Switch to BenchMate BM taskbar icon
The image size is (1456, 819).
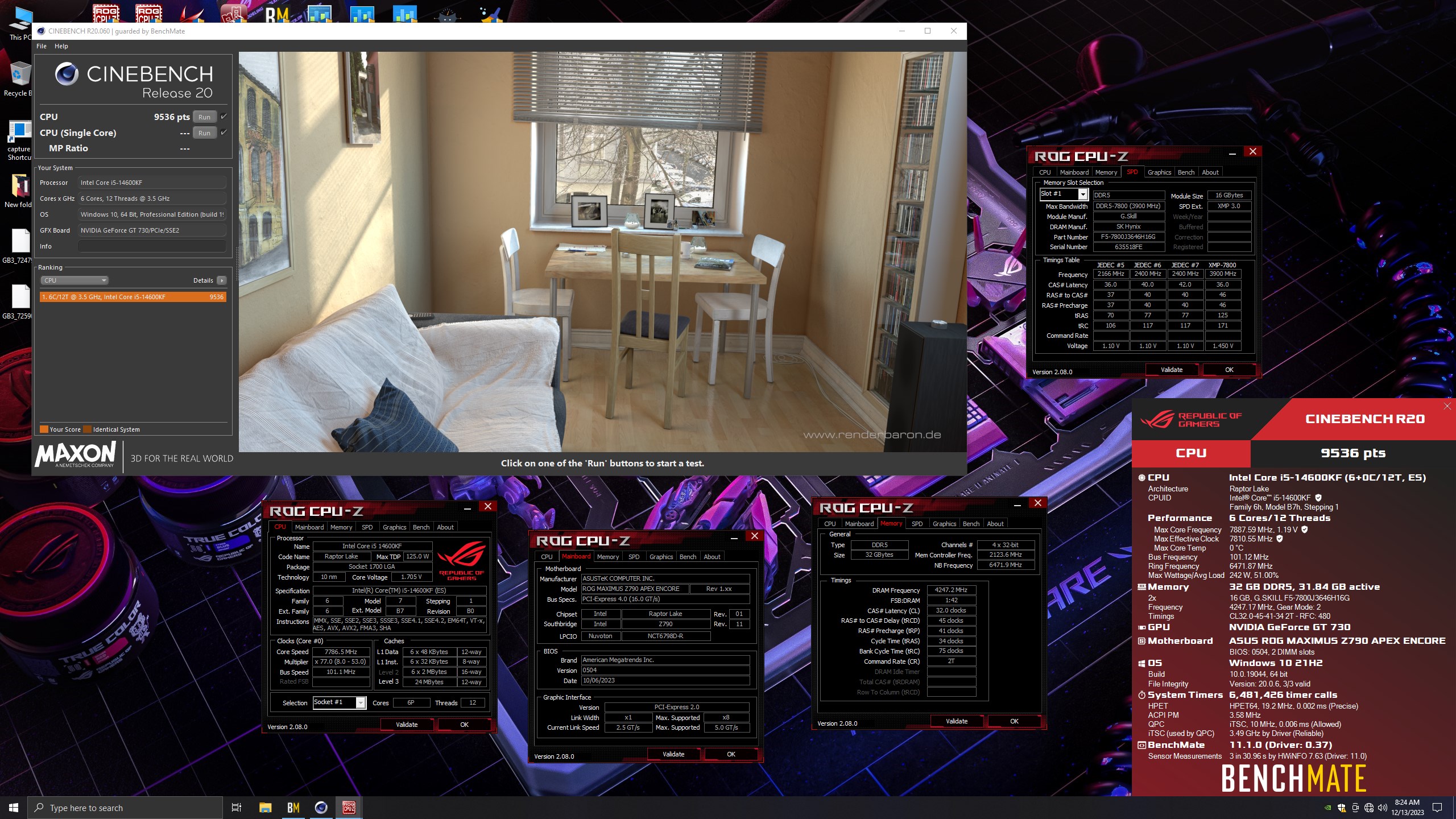coord(293,808)
